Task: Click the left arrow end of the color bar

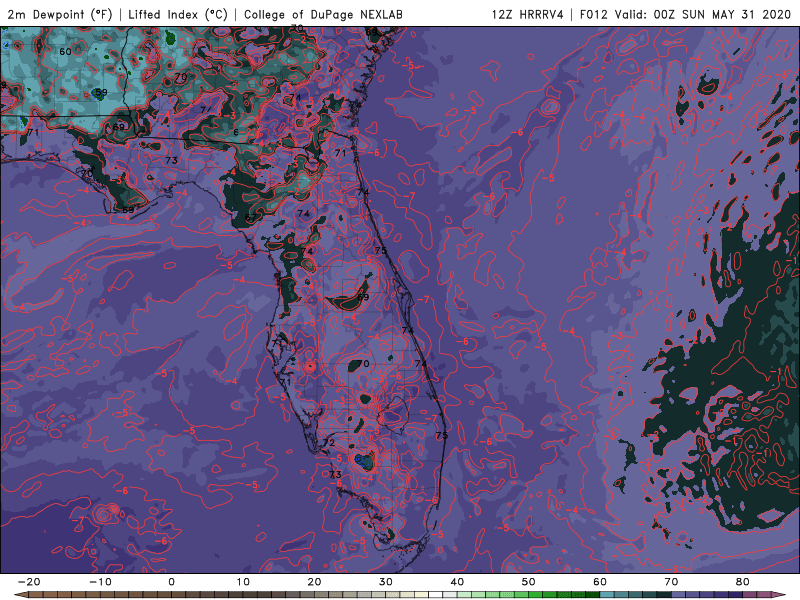Action: pos(20,595)
